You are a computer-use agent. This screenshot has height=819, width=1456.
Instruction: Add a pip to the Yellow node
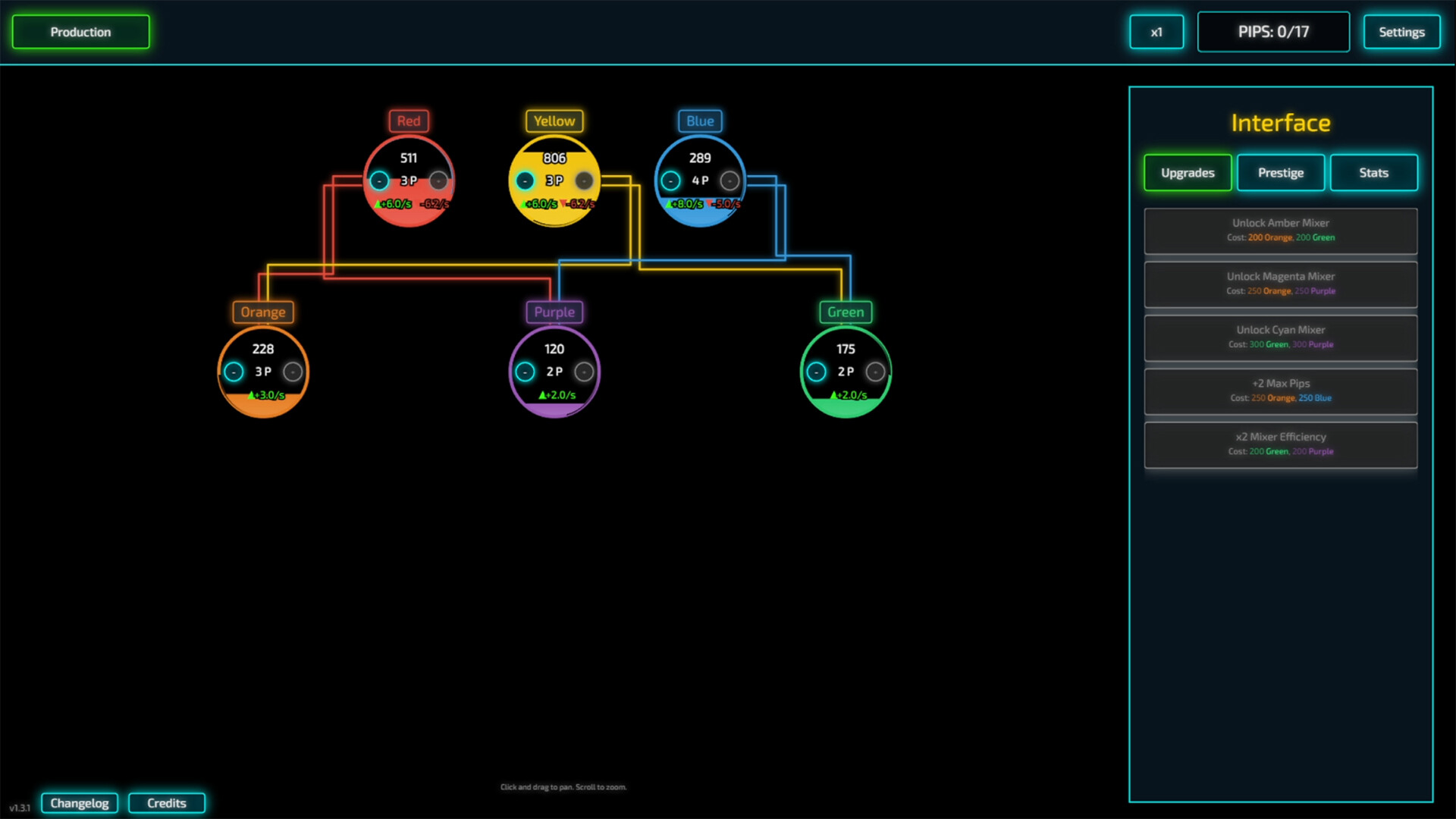coord(583,180)
